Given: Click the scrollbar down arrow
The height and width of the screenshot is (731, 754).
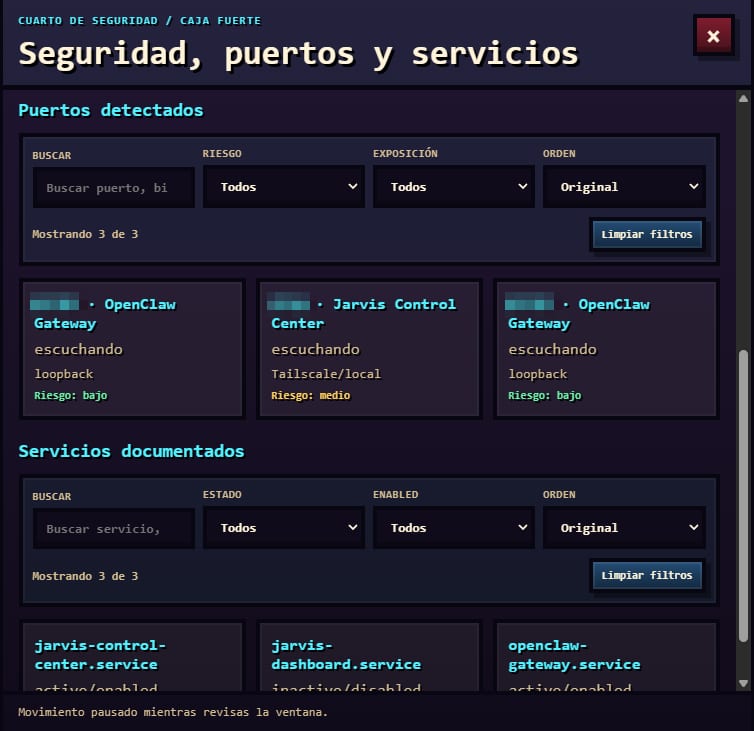Looking at the screenshot, I should tap(743, 683).
